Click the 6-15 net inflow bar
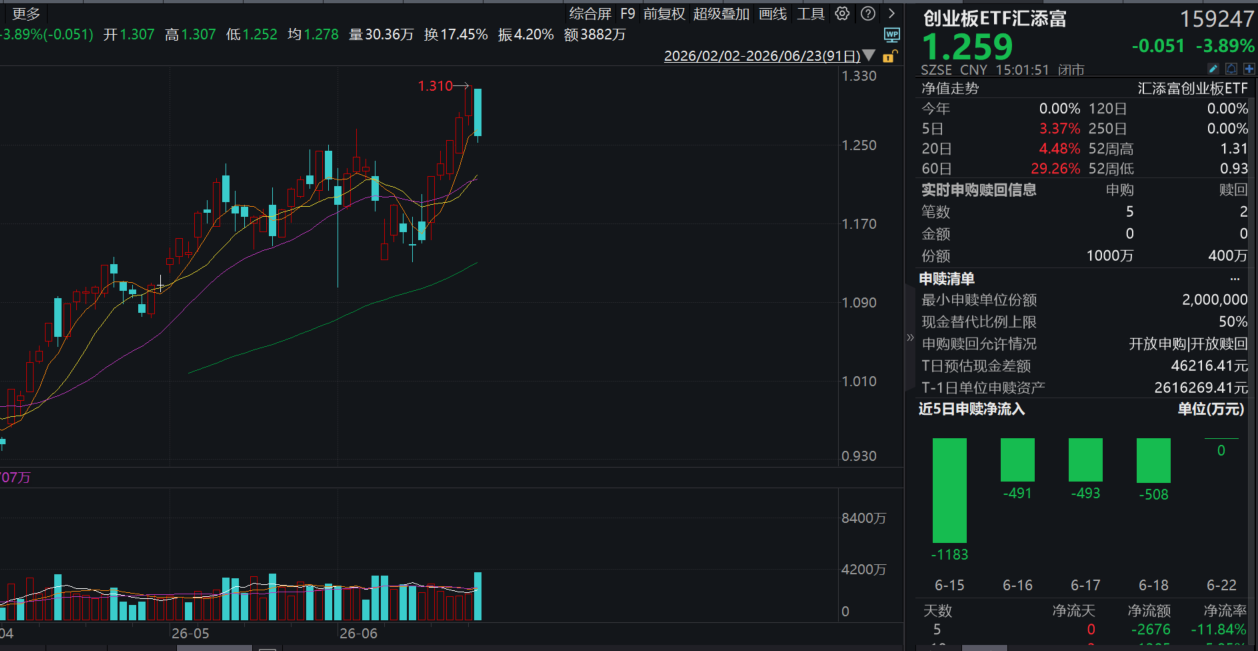Image resolution: width=1258 pixels, height=651 pixels. click(950, 491)
